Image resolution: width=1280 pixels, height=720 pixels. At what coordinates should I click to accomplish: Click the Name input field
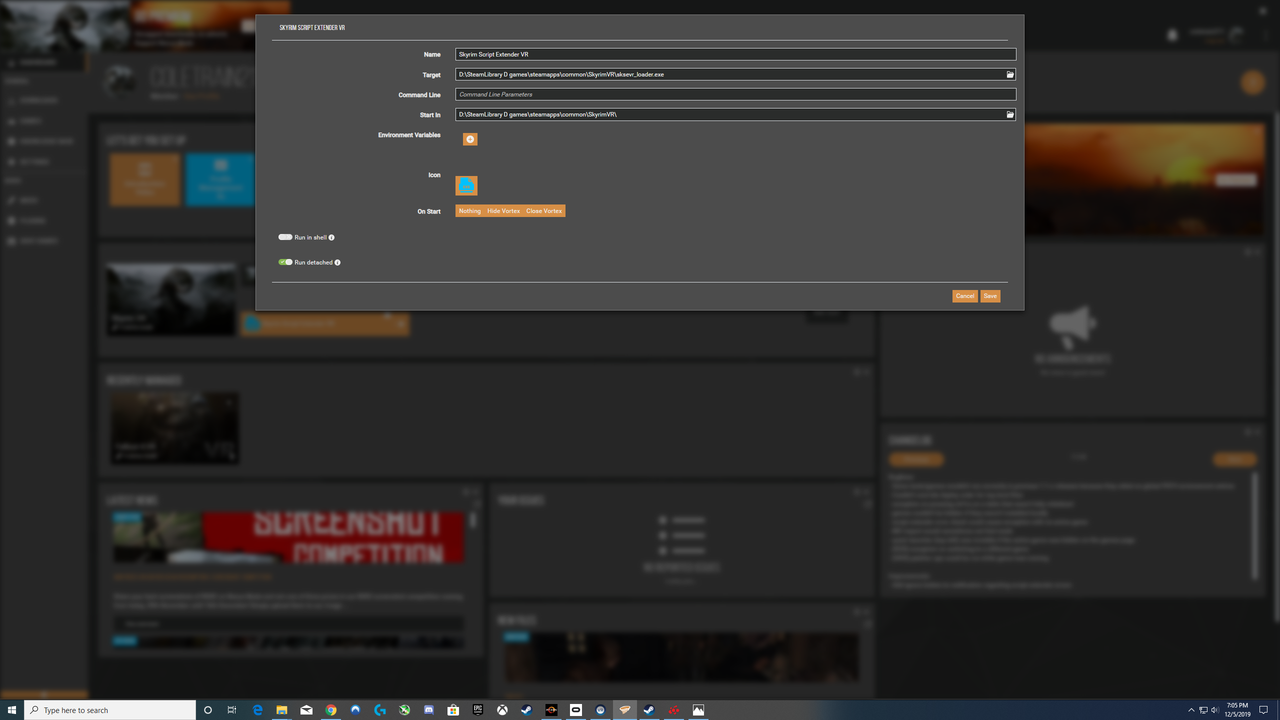click(735, 54)
